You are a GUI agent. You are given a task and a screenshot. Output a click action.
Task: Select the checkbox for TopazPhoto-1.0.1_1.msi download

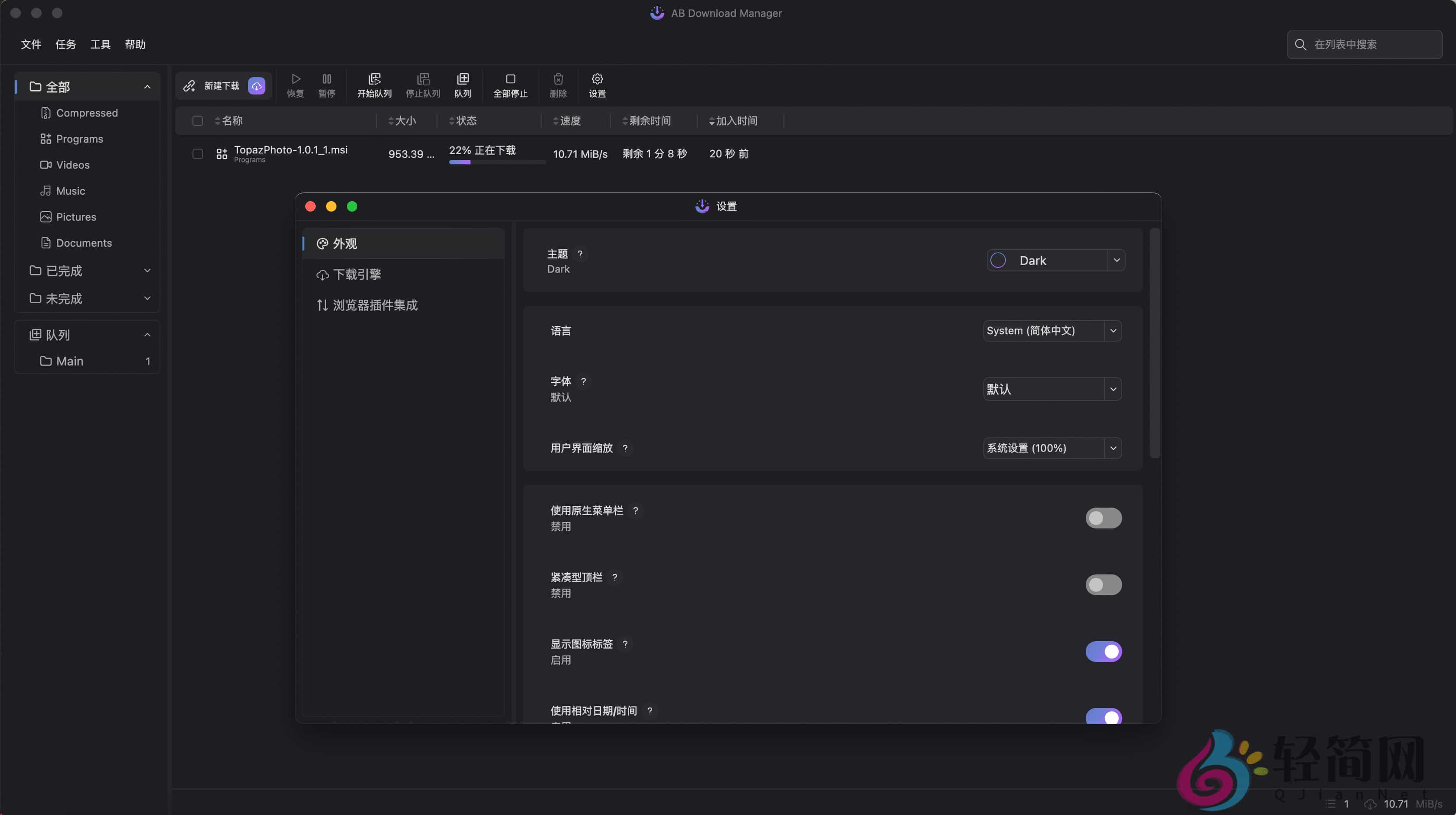[197, 154]
